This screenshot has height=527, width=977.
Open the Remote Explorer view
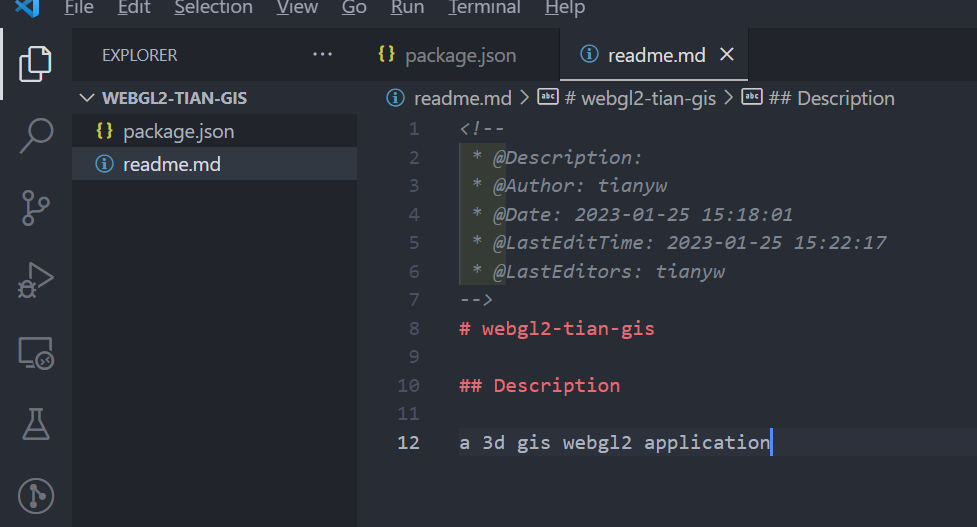36,353
